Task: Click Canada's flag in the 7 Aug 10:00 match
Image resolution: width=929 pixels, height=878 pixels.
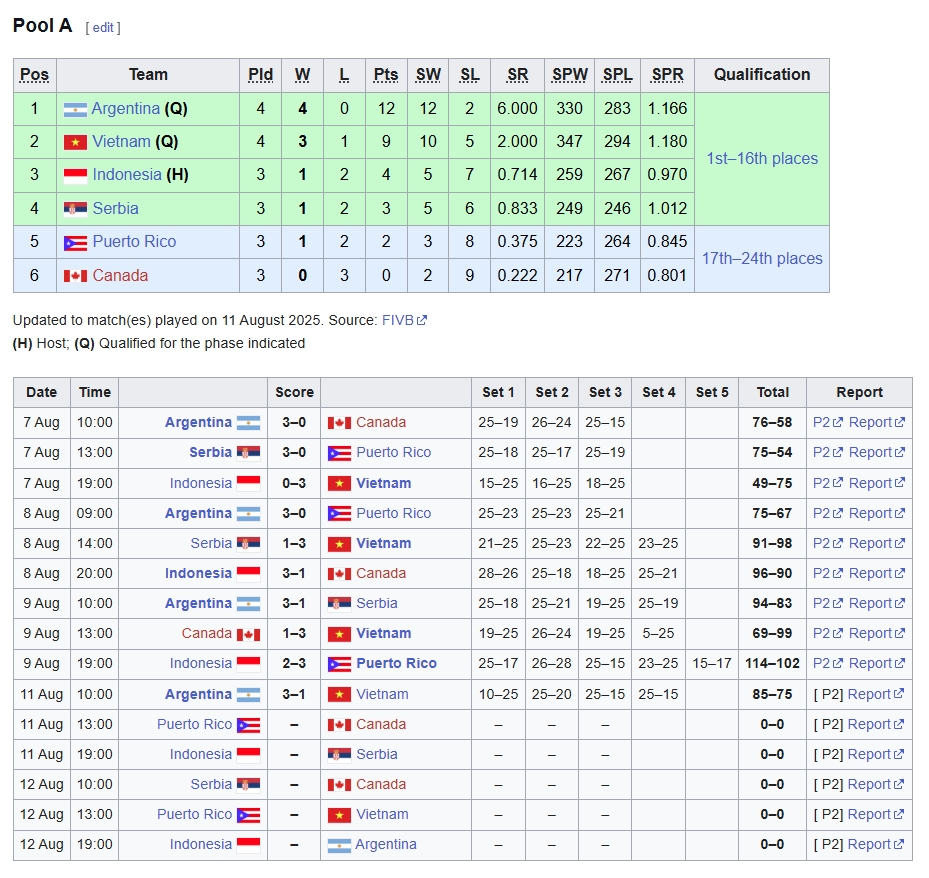Action: tap(339, 423)
